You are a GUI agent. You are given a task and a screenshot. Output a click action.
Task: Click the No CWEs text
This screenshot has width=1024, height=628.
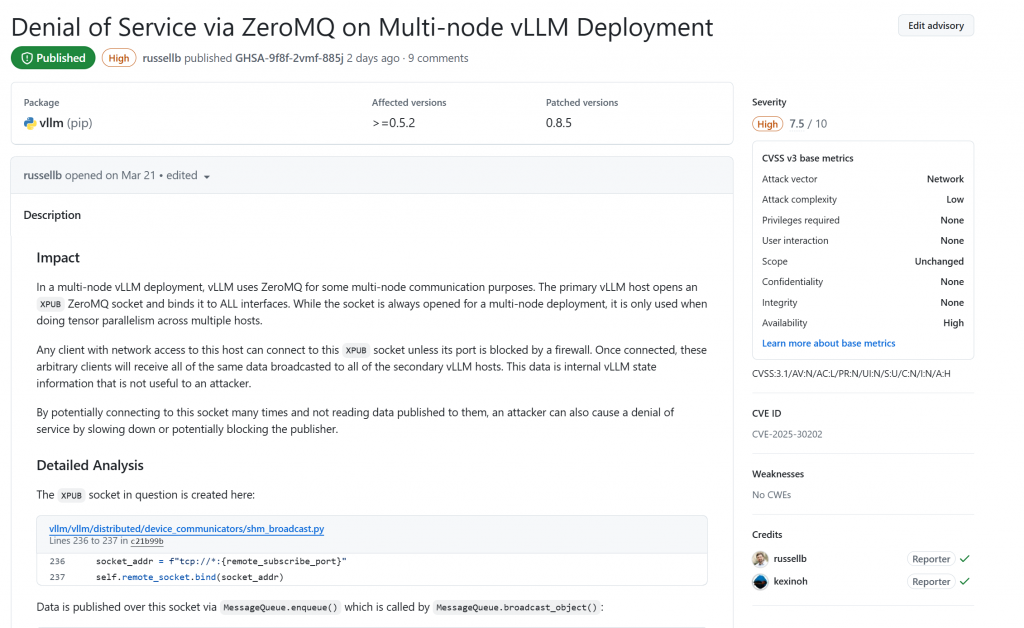(x=771, y=495)
